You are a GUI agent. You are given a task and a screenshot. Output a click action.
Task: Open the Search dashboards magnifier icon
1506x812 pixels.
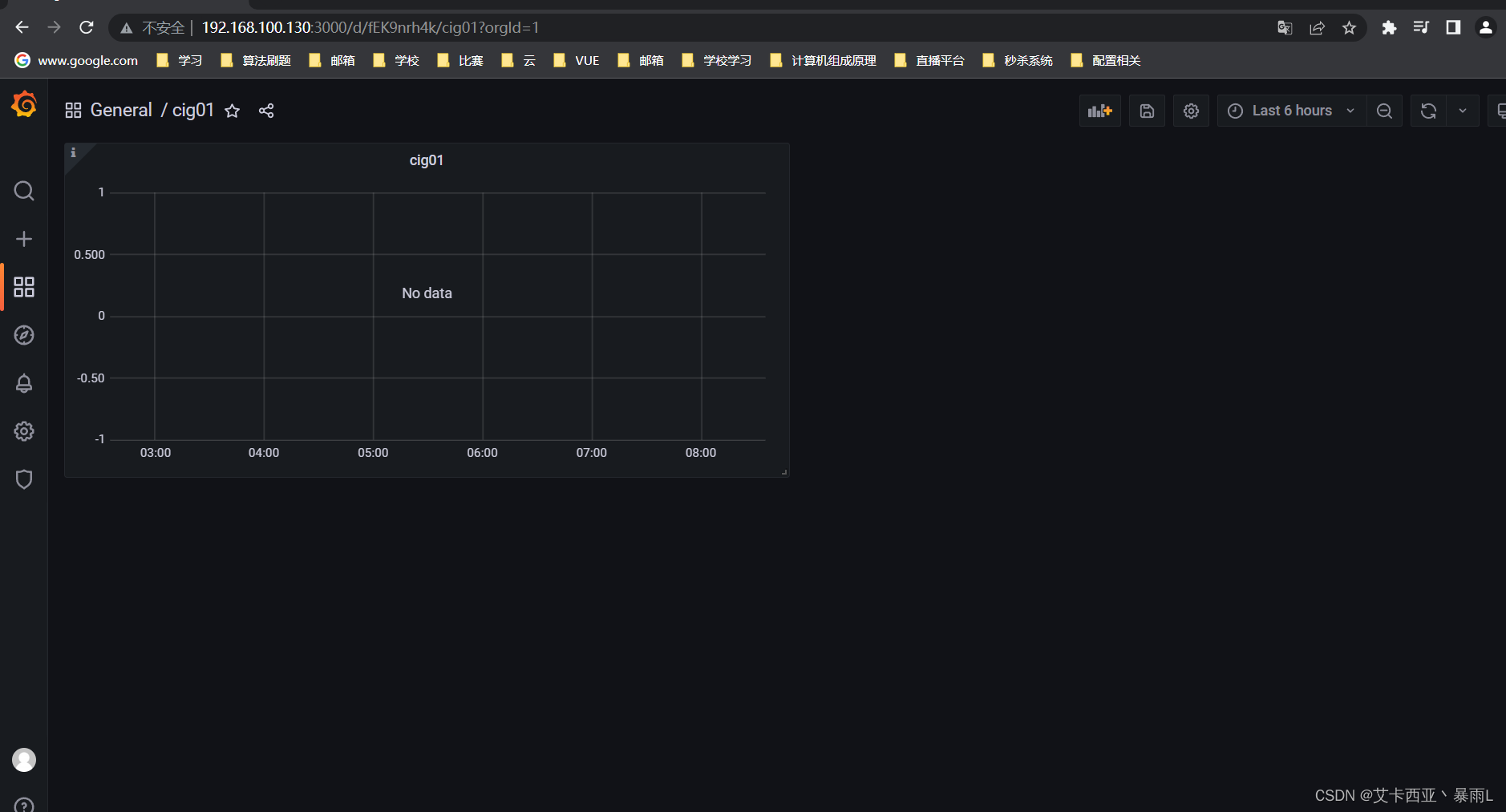24,191
